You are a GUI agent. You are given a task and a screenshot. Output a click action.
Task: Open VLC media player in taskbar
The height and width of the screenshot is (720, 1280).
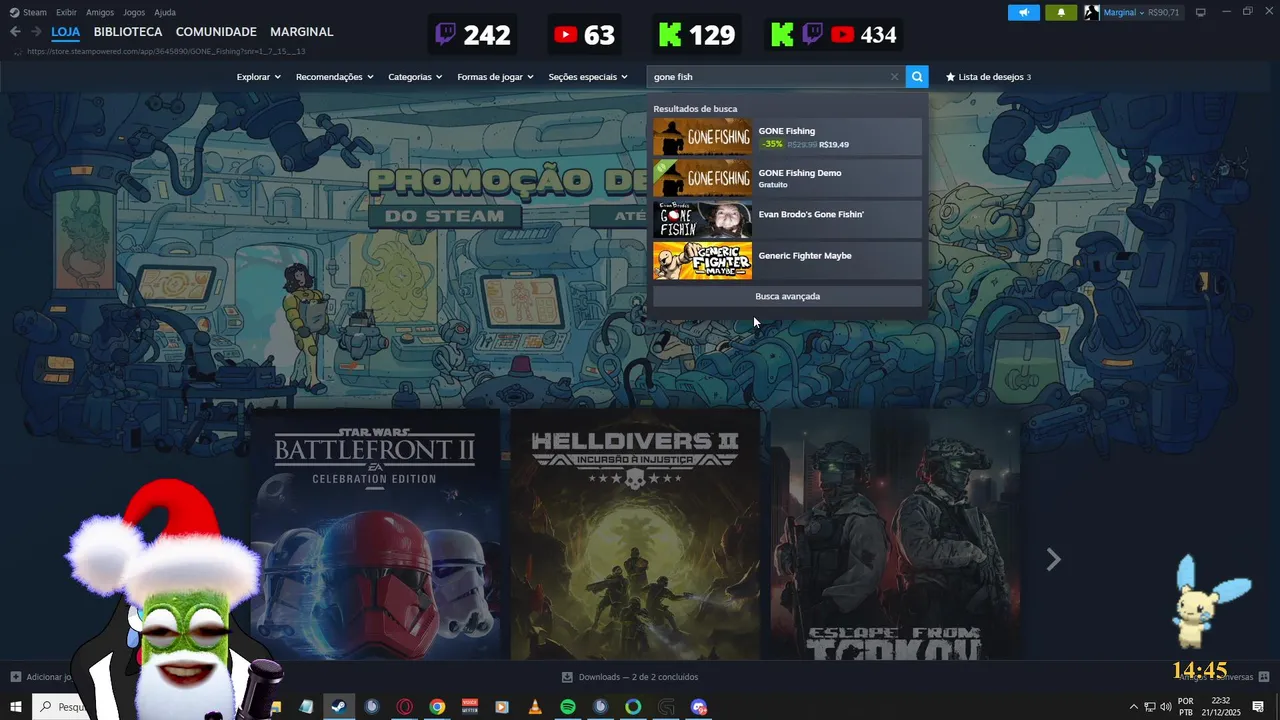535,707
